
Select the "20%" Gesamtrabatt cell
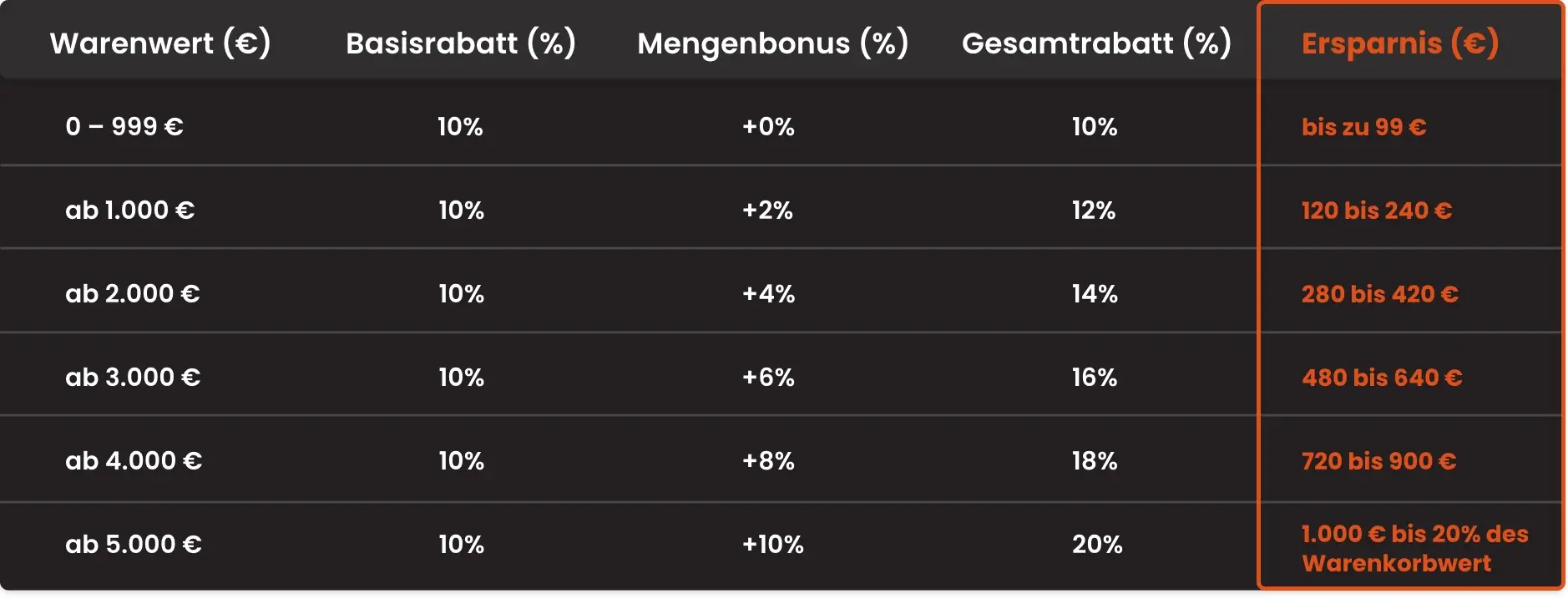point(1097,545)
